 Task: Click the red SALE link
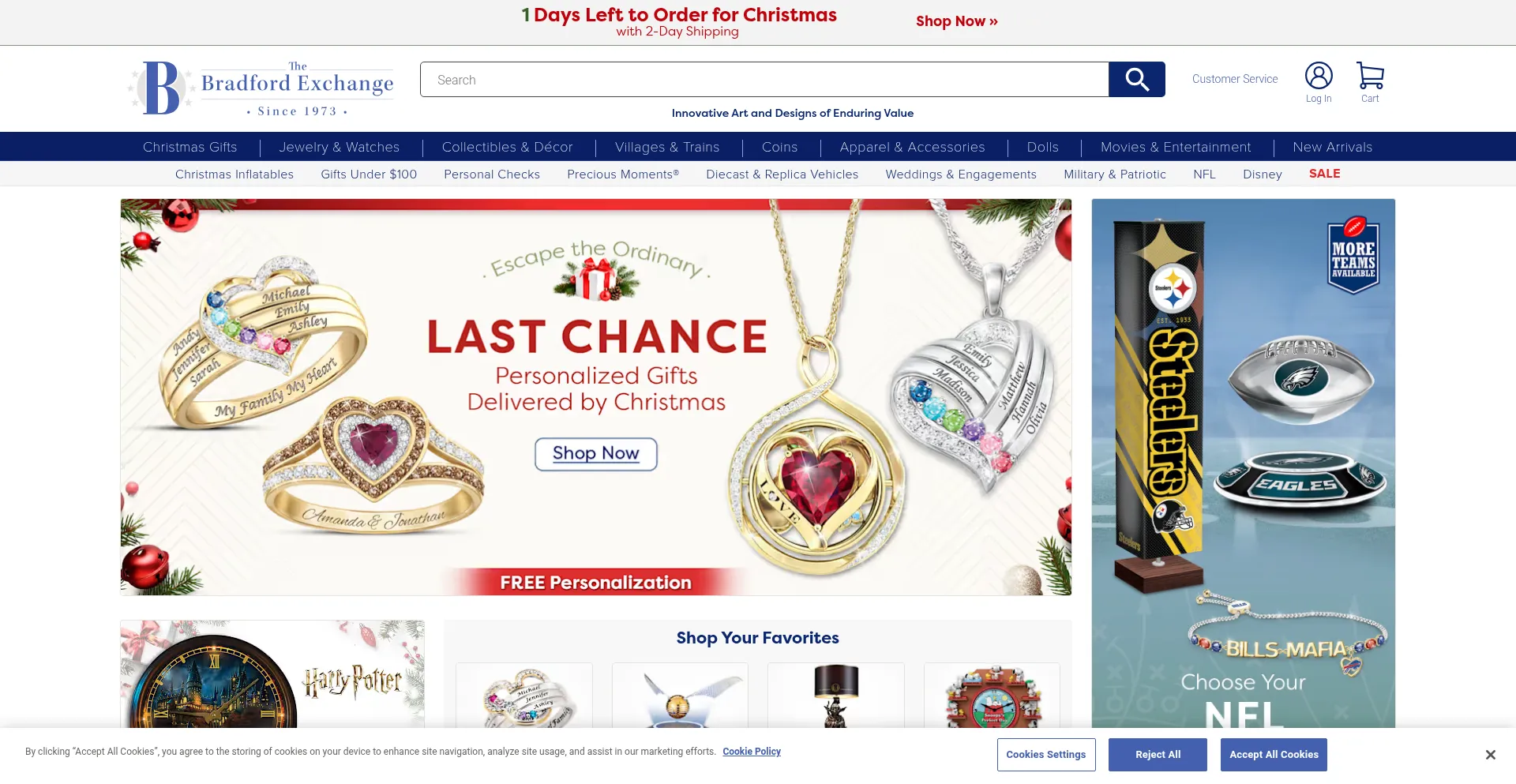coord(1325,174)
